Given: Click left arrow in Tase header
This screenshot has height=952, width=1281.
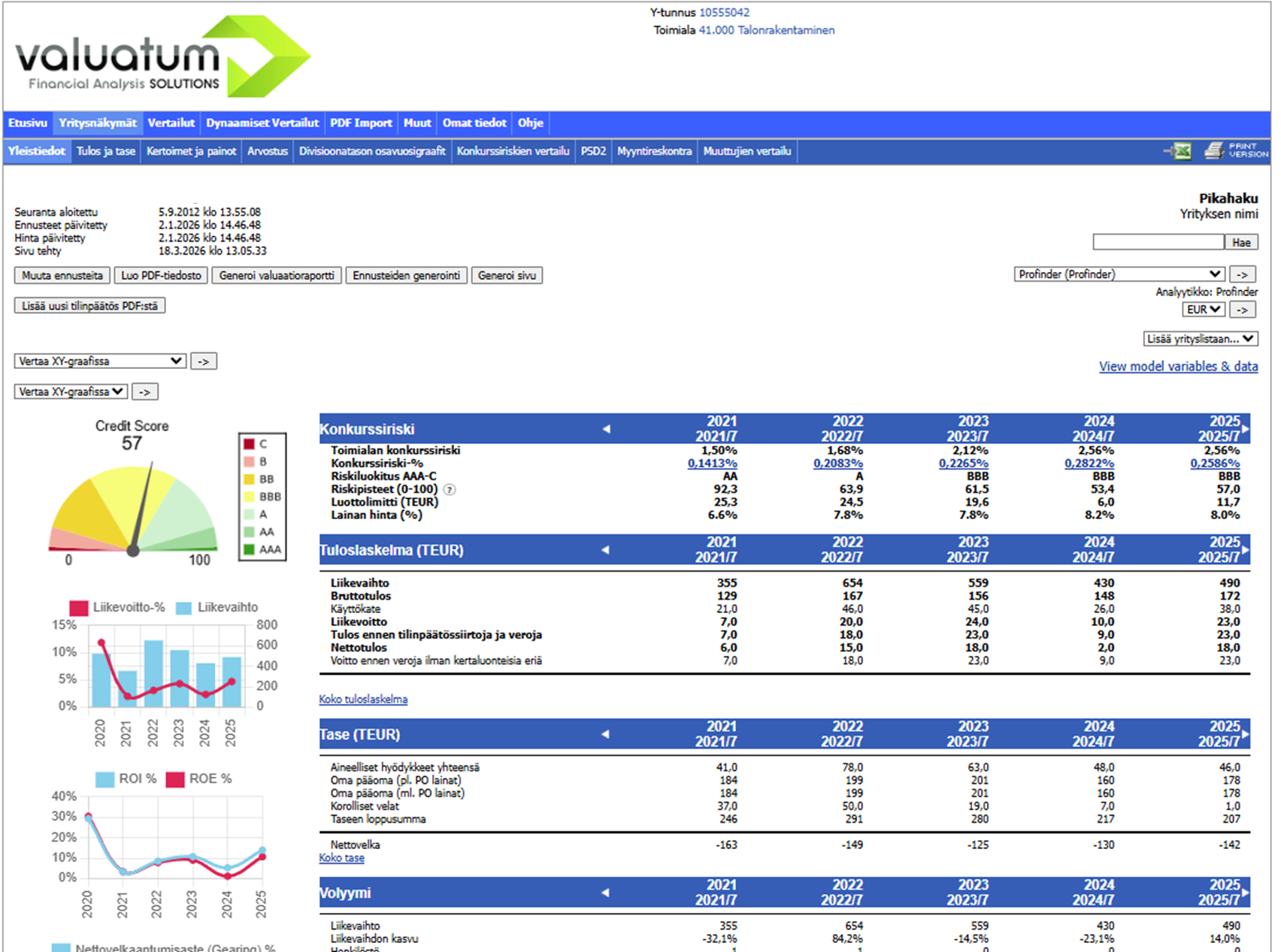Looking at the screenshot, I should coord(606,734).
